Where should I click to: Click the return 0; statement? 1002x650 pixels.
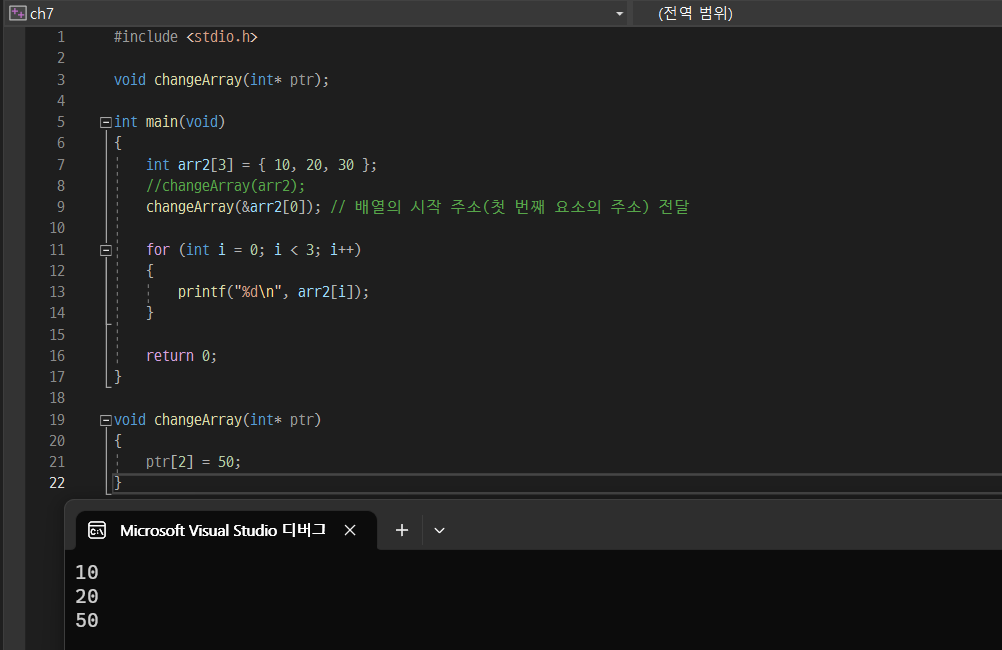point(181,356)
